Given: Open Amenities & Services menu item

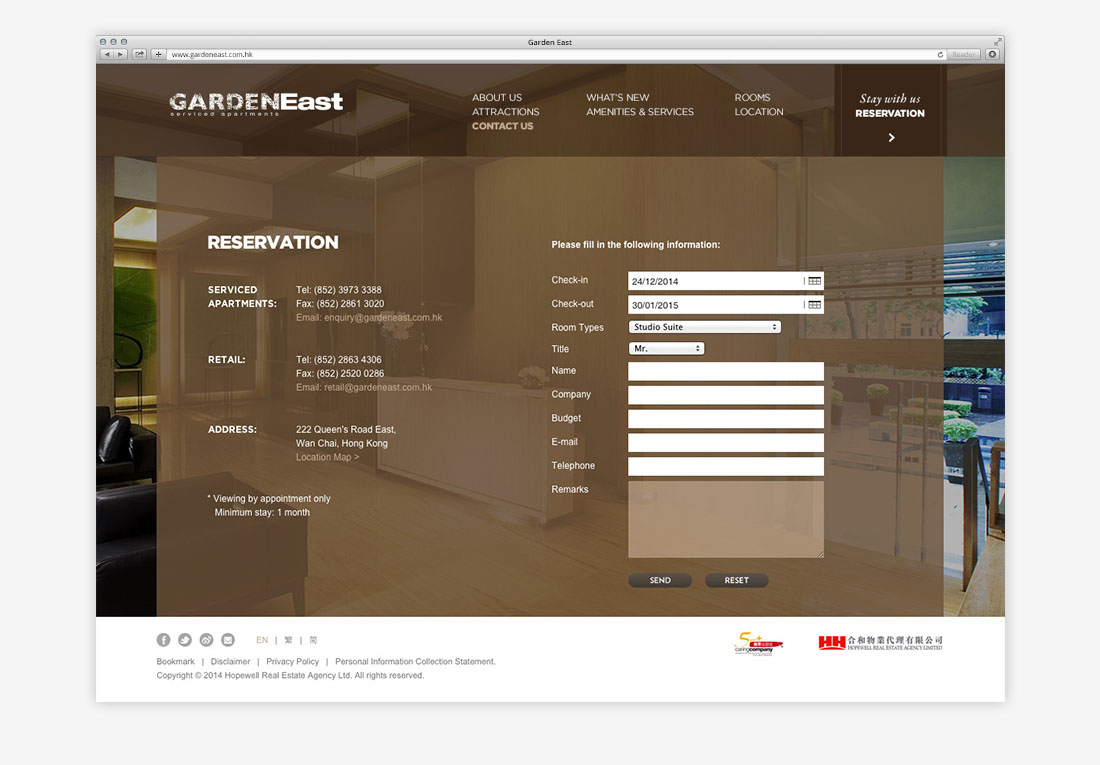Looking at the screenshot, I should [x=640, y=112].
